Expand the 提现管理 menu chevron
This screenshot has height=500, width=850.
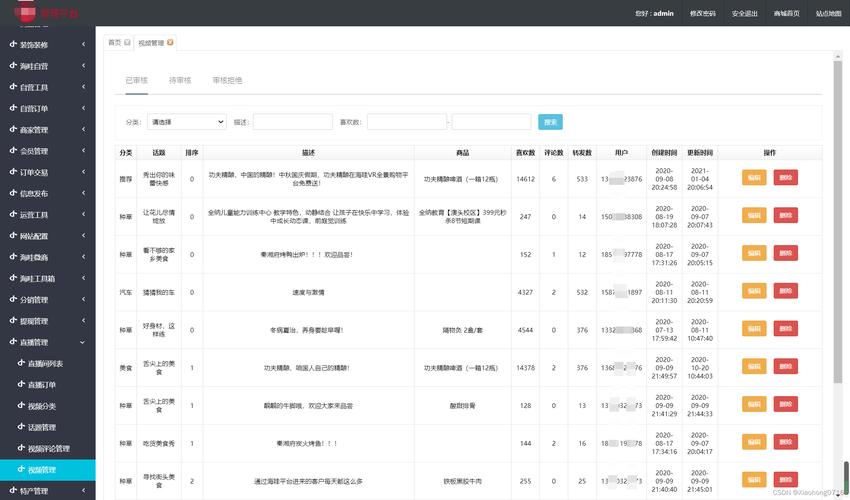coord(83,320)
